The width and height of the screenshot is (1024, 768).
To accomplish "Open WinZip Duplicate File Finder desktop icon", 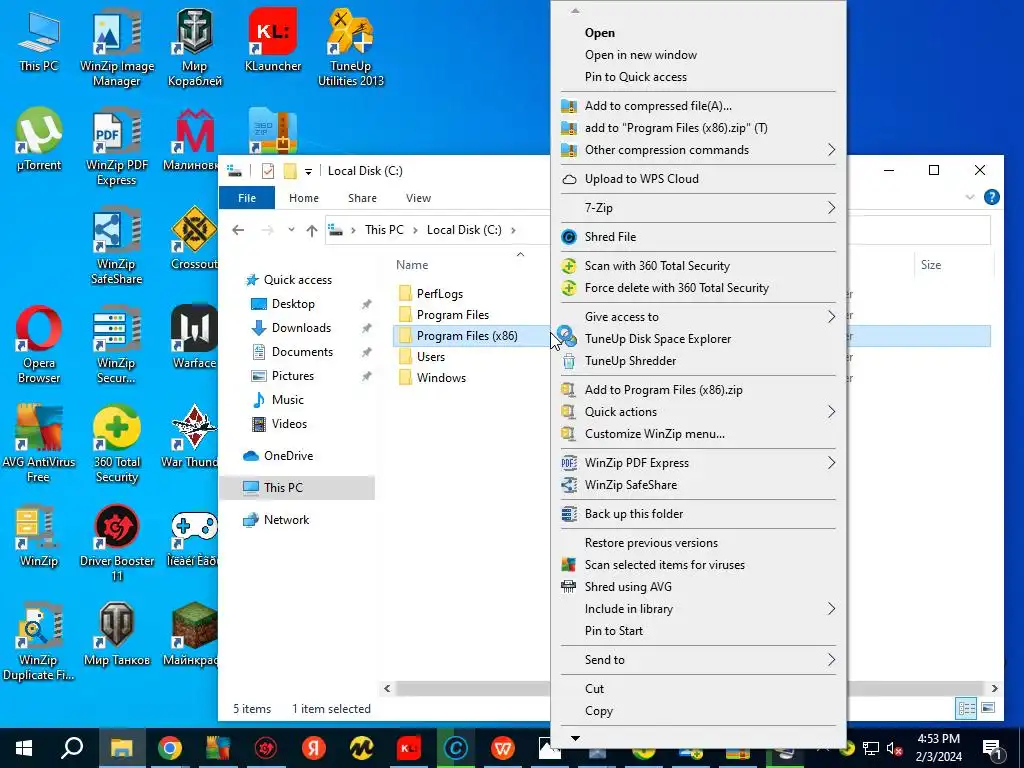I will tap(39, 643).
